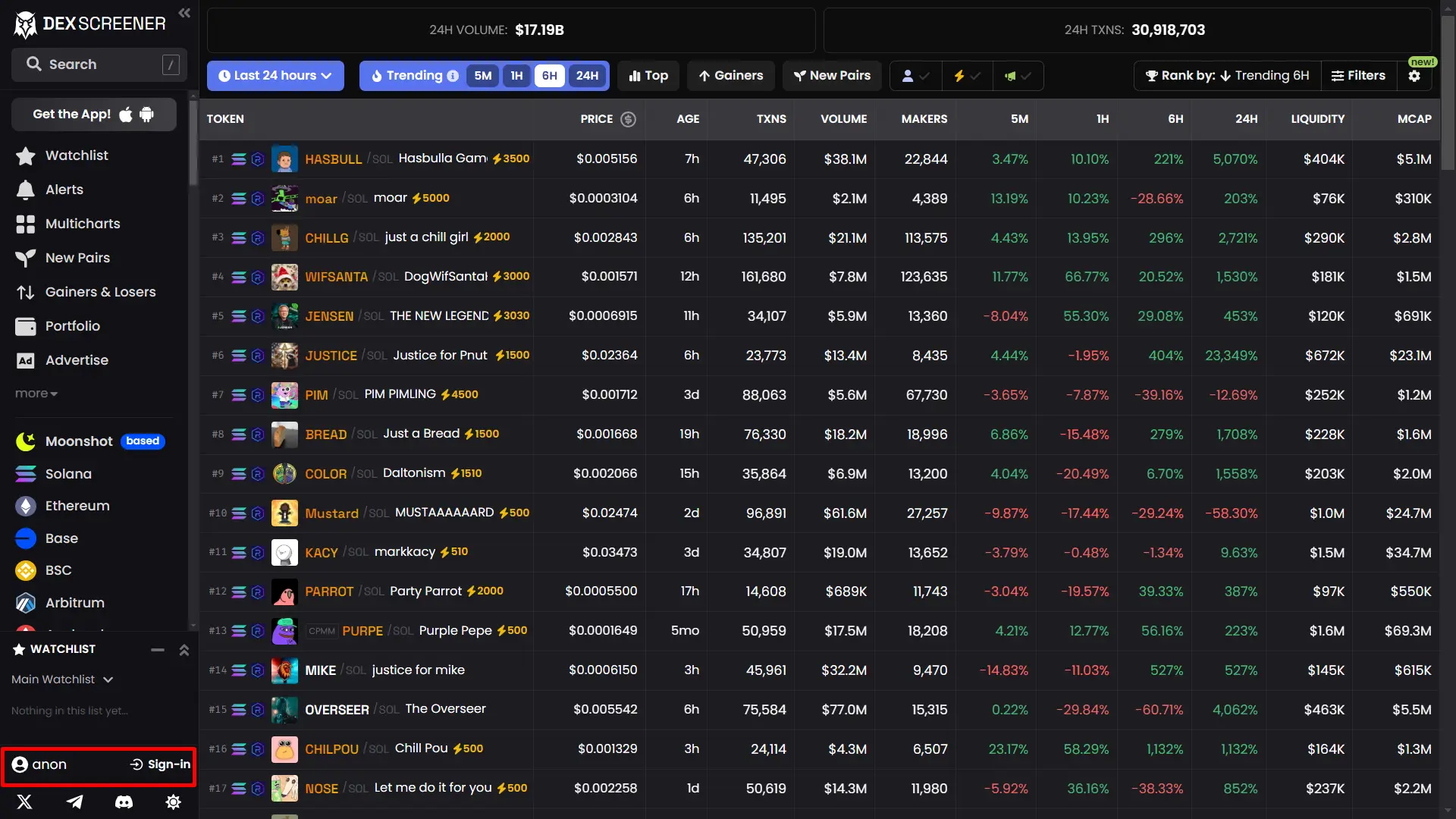Open the anon user profile
Viewport: 1456px width, 819px height.
[39, 764]
